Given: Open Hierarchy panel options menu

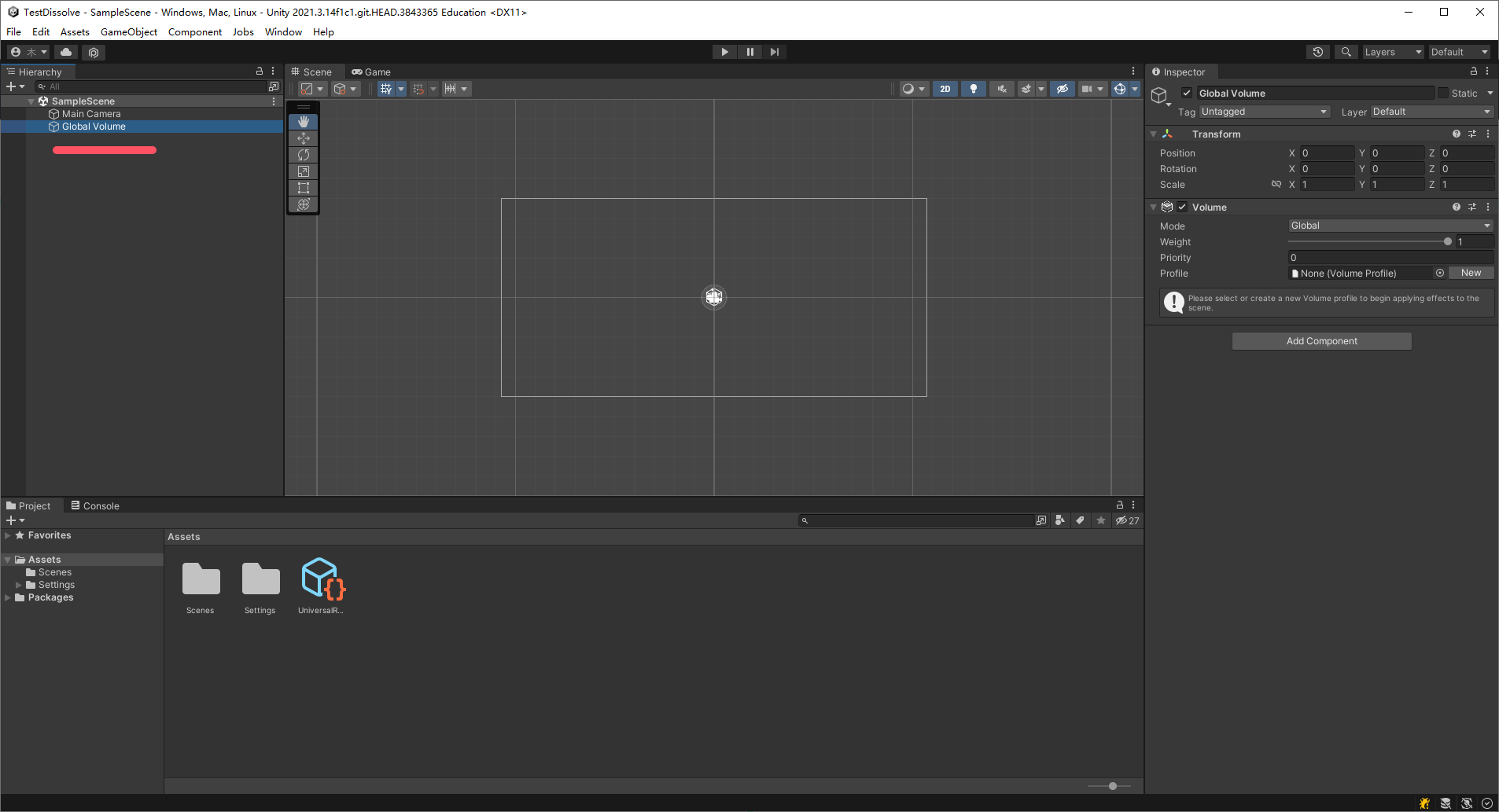Looking at the screenshot, I should coord(273,71).
